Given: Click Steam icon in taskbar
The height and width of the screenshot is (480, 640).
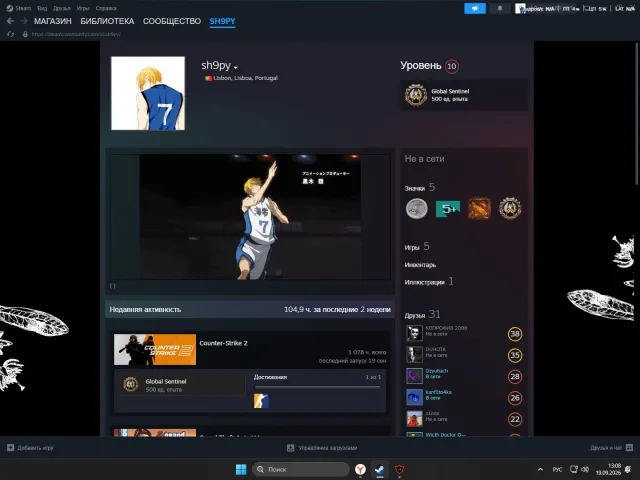Looking at the screenshot, I should (380, 469).
